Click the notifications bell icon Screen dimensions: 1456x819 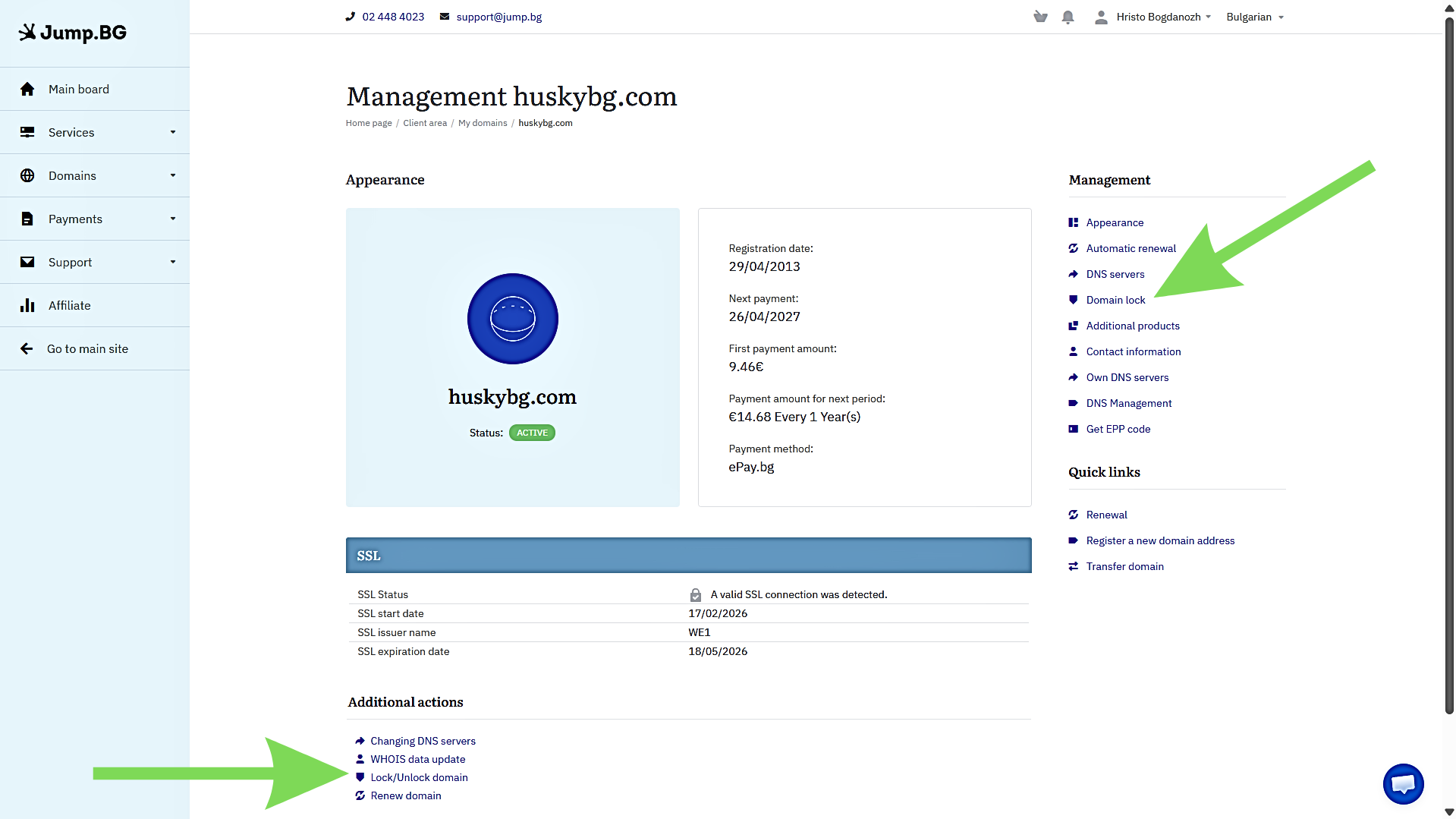(x=1068, y=17)
